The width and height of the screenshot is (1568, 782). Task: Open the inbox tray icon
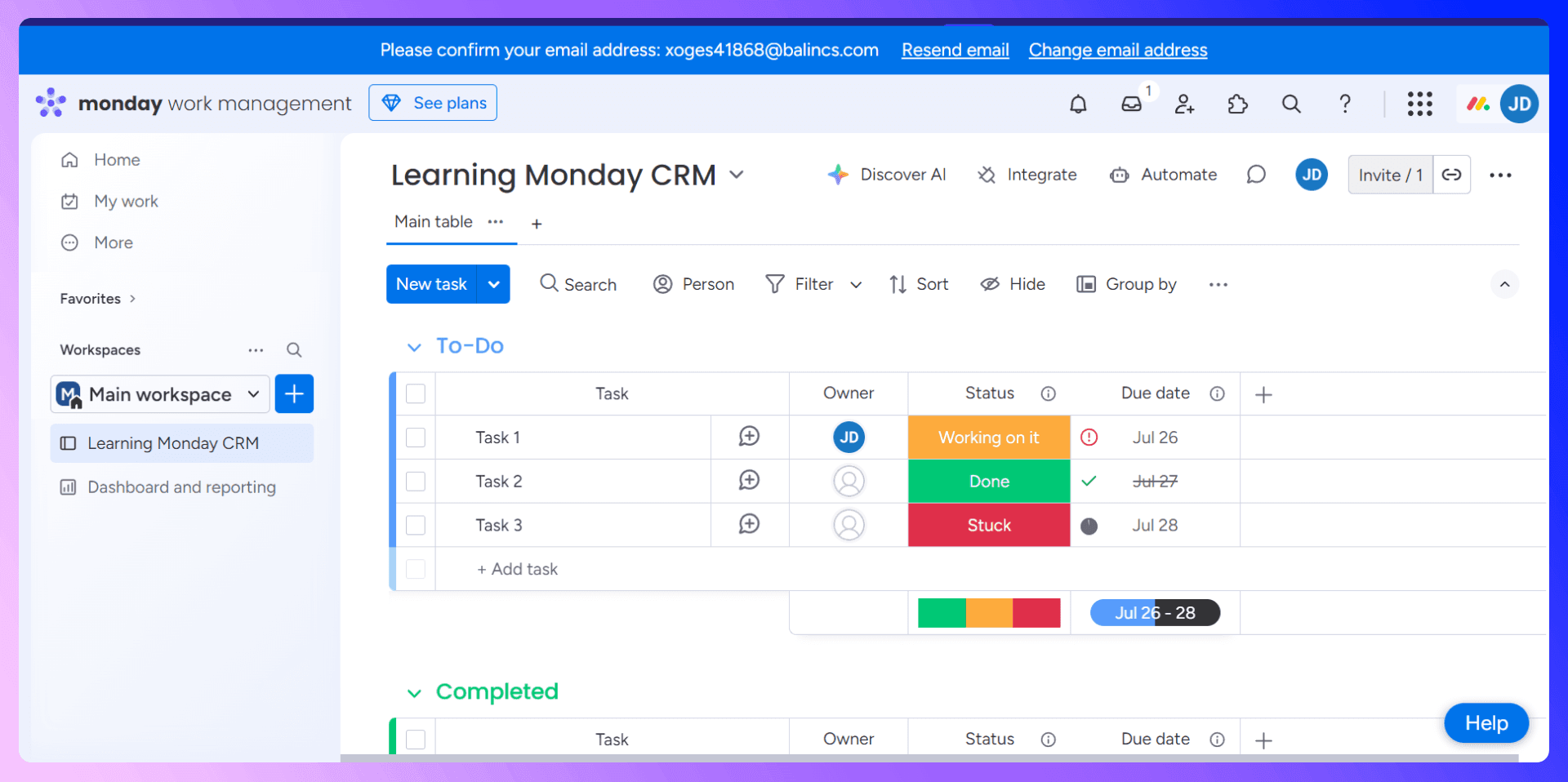1131,104
